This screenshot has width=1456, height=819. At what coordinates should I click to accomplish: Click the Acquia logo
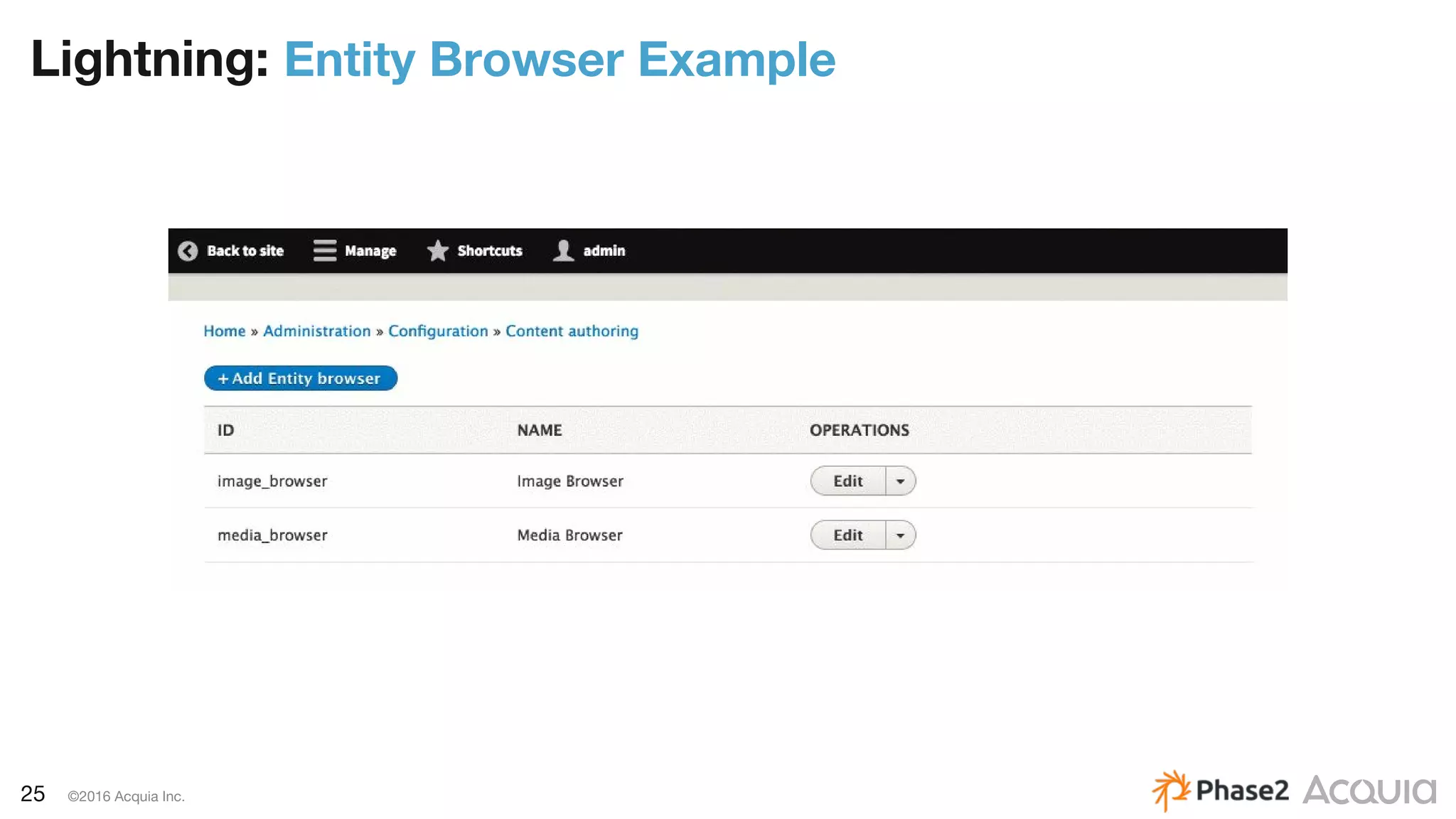pyautogui.click(x=1369, y=791)
